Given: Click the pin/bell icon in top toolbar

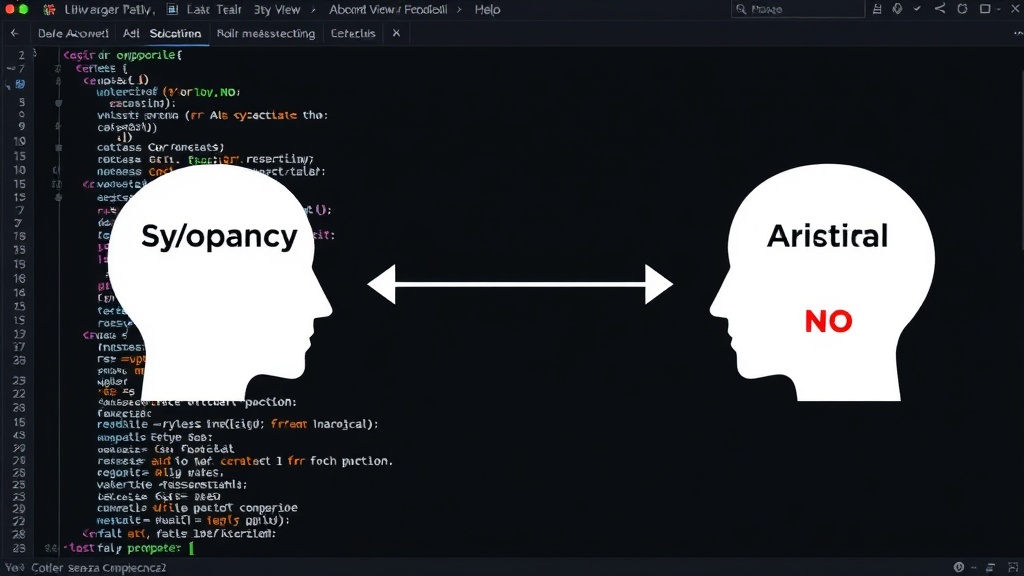Looking at the screenshot, I should coord(897,9).
